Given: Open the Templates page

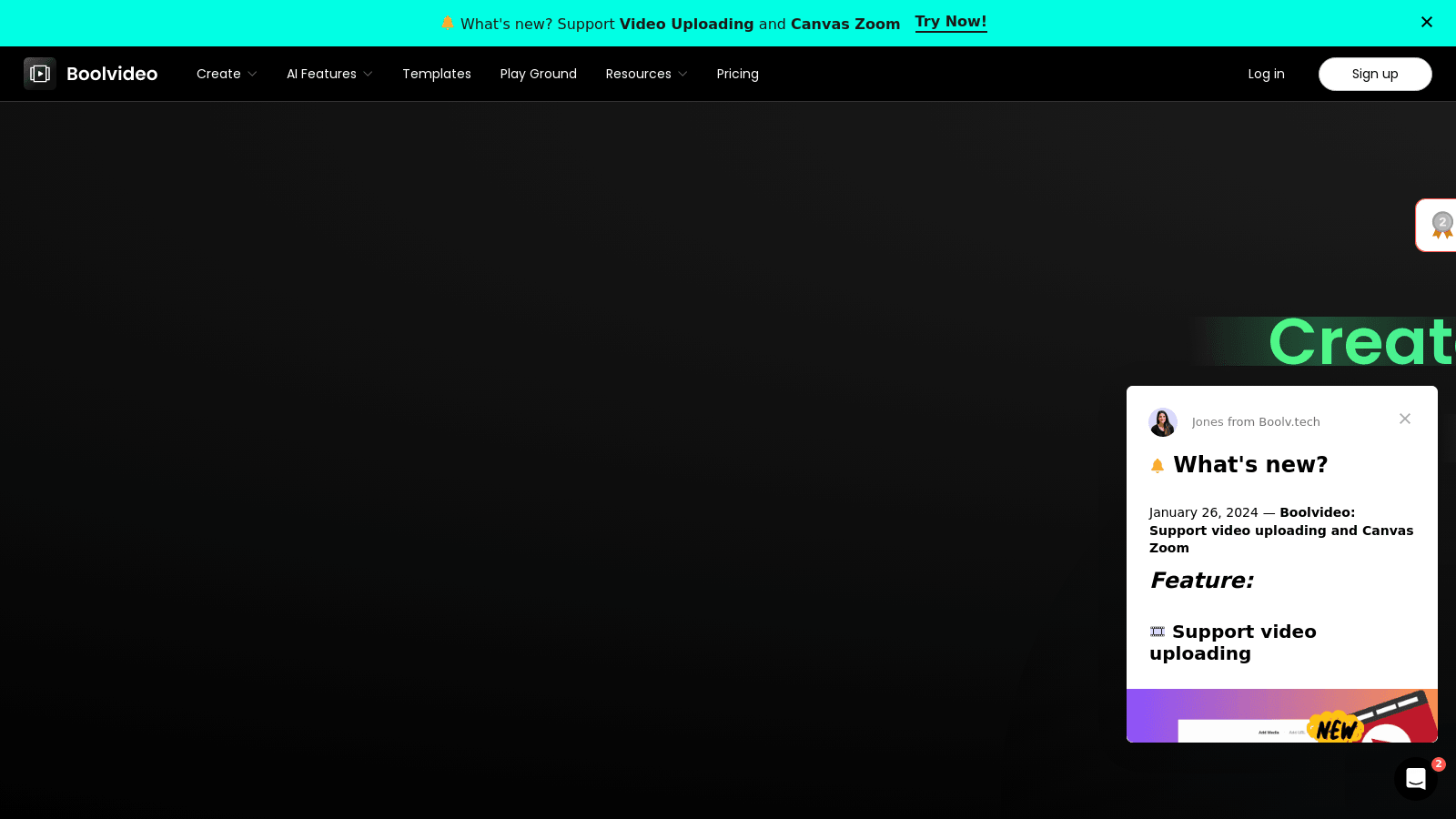Looking at the screenshot, I should (437, 74).
